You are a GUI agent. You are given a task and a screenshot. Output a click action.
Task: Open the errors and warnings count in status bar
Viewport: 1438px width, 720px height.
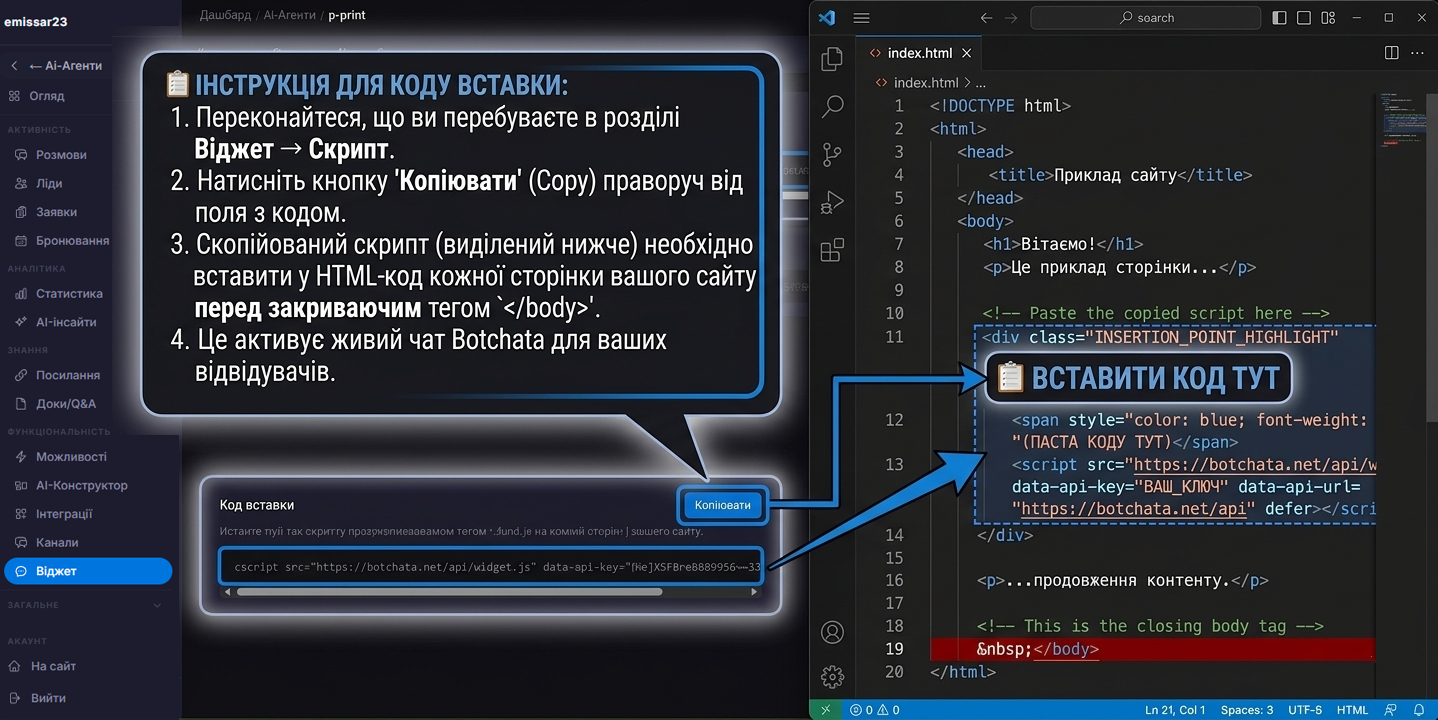[874, 710]
